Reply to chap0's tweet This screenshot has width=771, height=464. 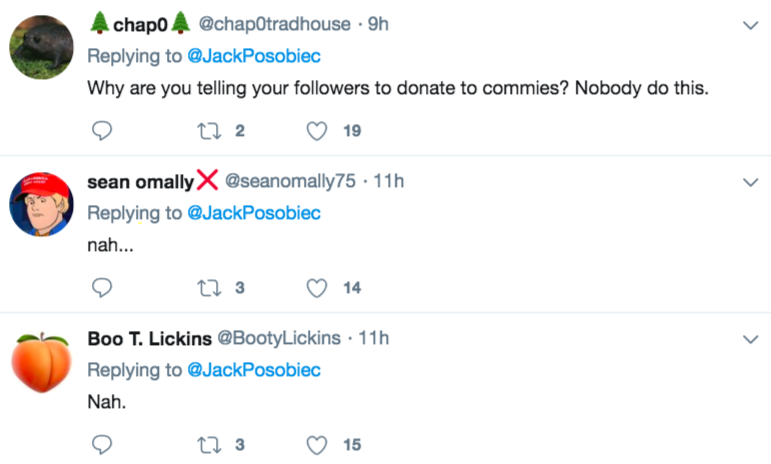click(x=101, y=131)
